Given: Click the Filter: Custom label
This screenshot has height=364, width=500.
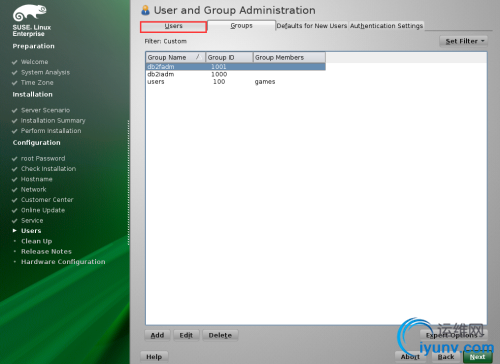Looking at the screenshot, I should point(165,41).
